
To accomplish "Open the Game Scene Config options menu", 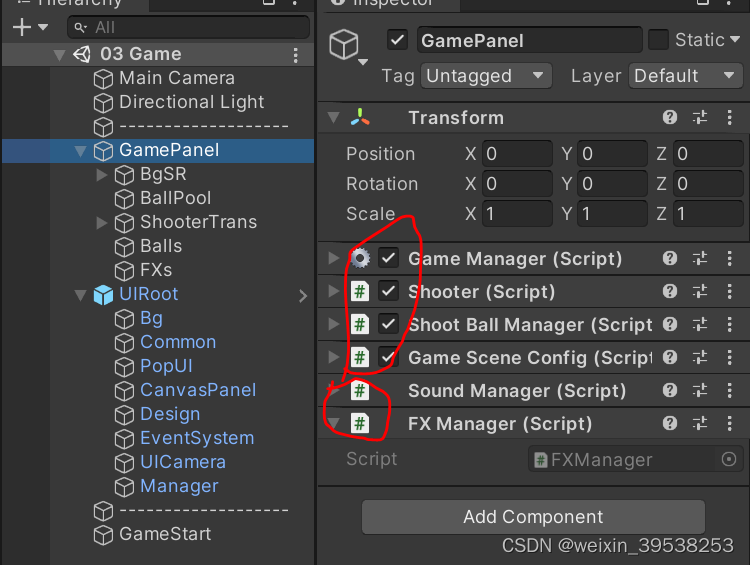I will [729, 357].
